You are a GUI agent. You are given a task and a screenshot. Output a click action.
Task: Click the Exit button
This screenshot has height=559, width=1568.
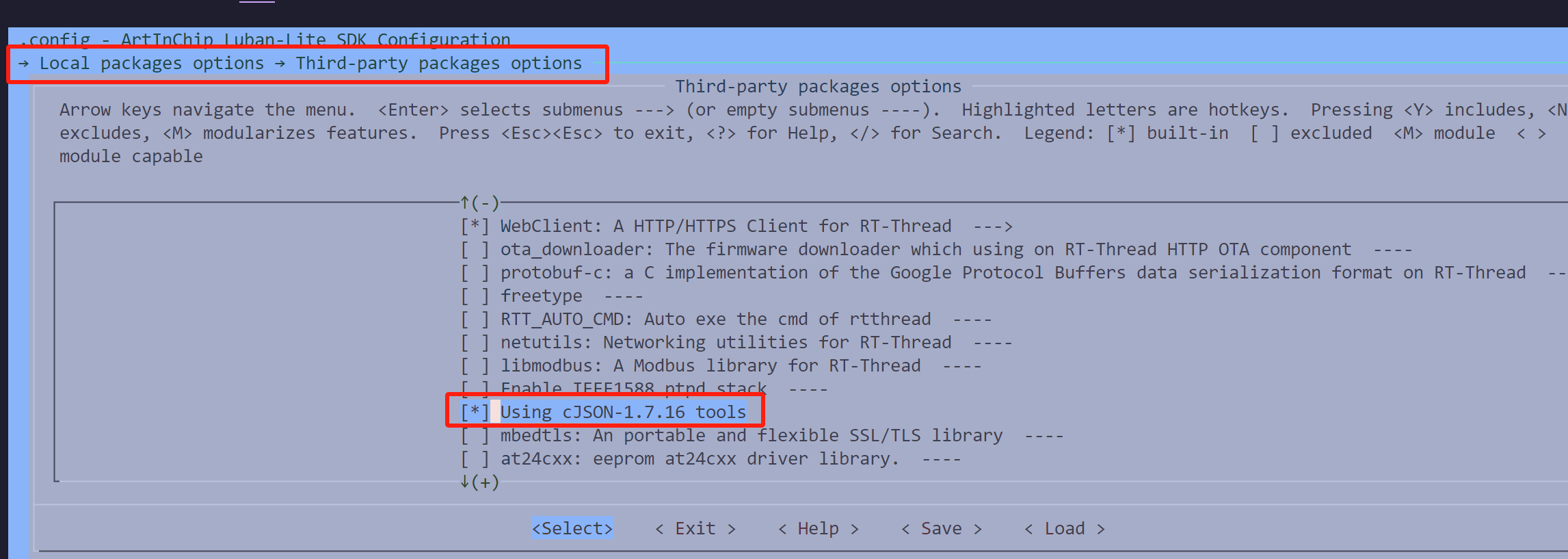695,528
